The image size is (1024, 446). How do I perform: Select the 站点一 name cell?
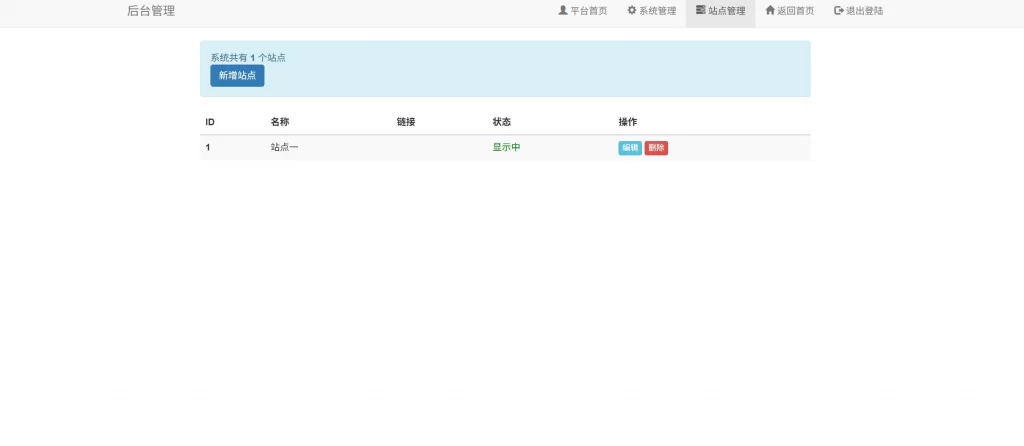(x=284, y=148)
